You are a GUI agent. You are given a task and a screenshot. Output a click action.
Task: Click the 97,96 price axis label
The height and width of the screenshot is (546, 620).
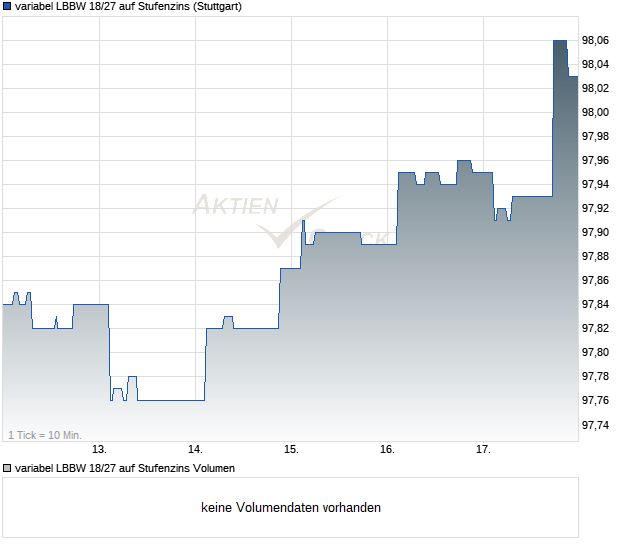coord(595,160)
